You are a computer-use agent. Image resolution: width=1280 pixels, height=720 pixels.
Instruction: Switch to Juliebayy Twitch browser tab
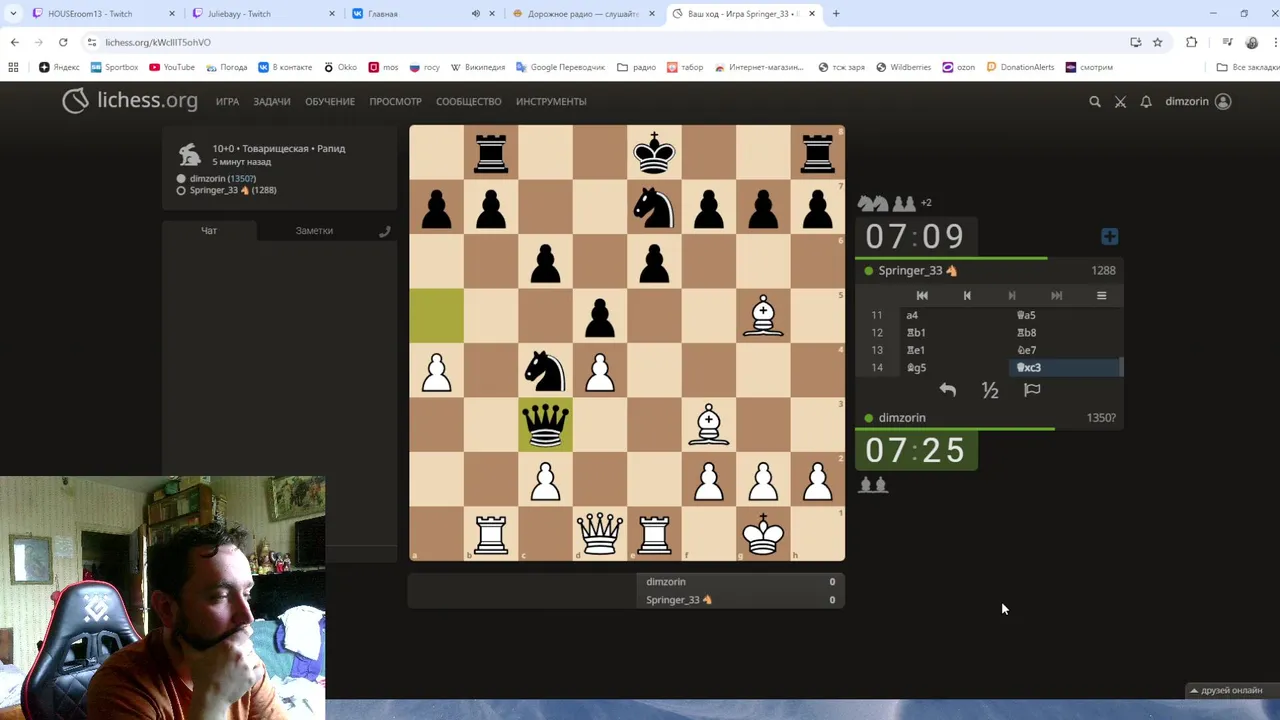tap(263, 14)
